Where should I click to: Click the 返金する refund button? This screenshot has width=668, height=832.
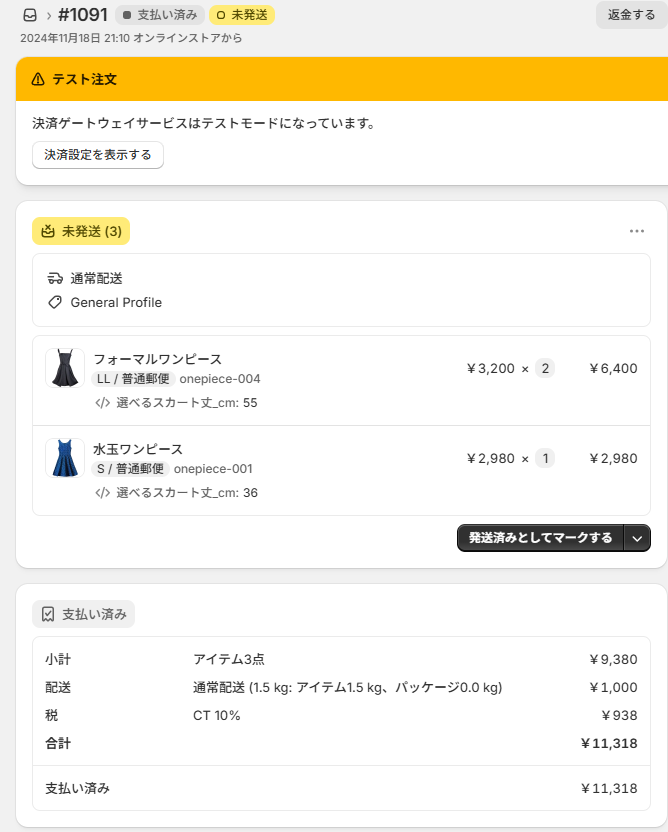tap(631, 15)
